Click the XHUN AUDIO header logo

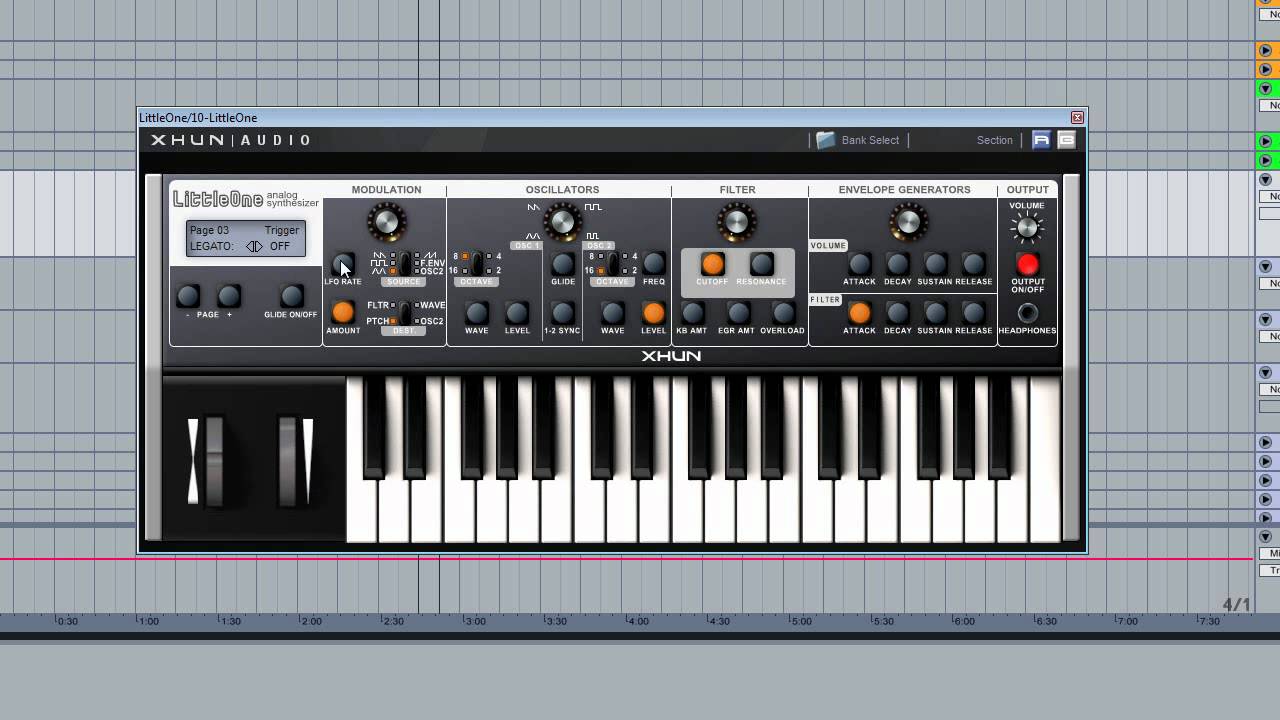[231, 140]
